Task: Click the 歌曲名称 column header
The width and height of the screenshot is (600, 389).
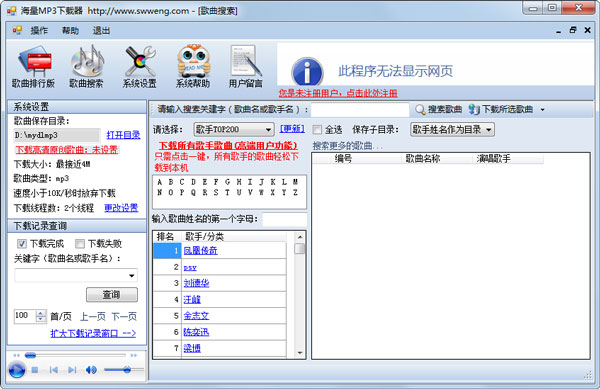Action: pos(423,158)
